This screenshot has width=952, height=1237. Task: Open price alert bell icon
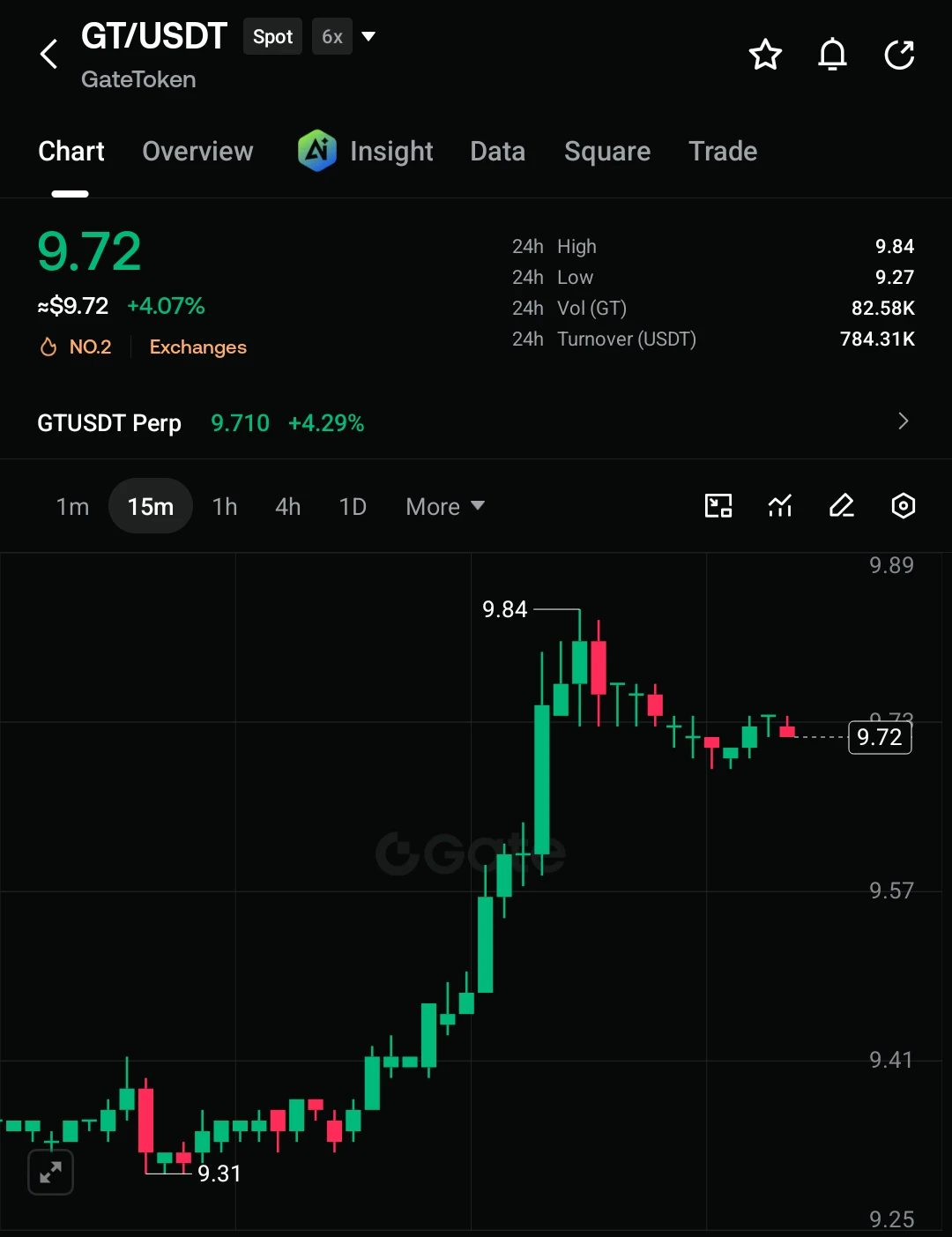pyautogui.click(x=832, y=55)
